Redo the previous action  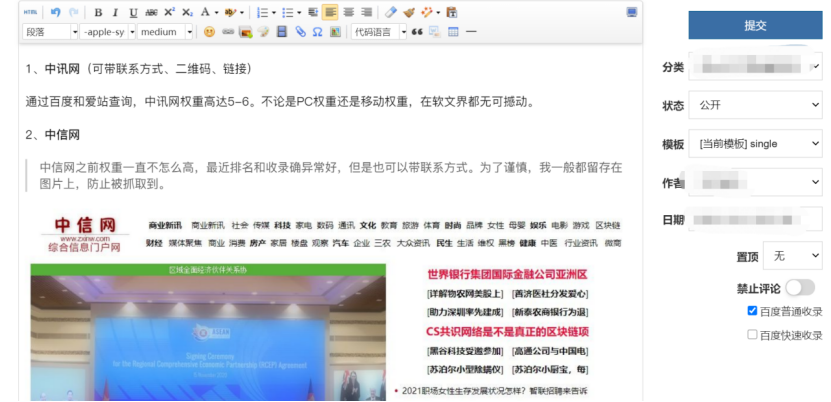73,12
